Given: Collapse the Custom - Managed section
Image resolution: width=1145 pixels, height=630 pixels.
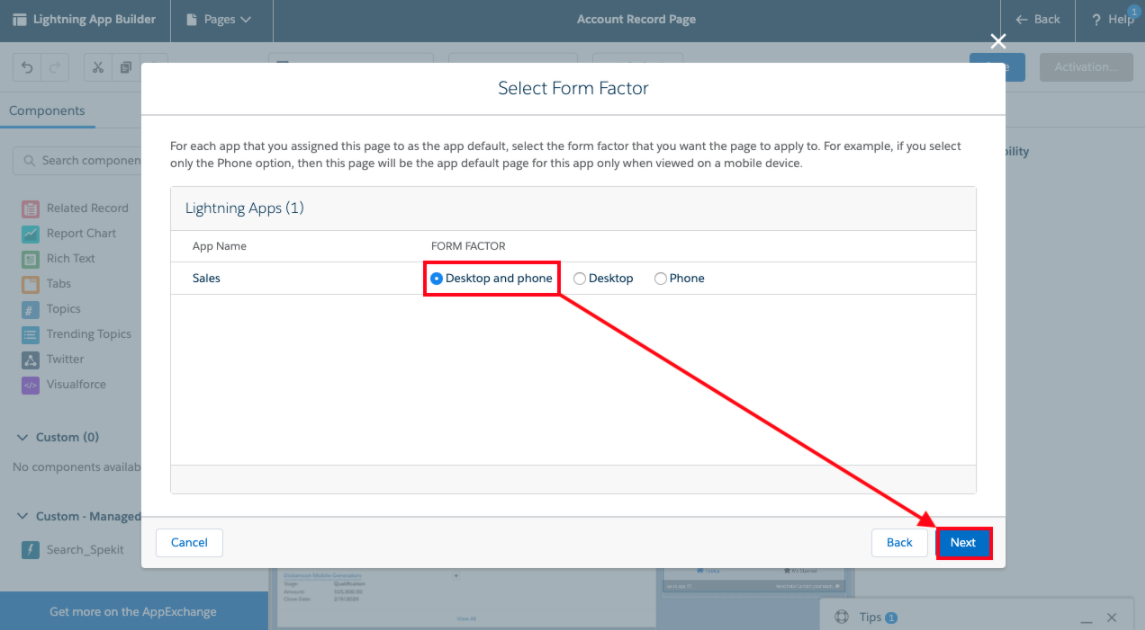Looking at the screenshot, I should (x=23, y=516).
